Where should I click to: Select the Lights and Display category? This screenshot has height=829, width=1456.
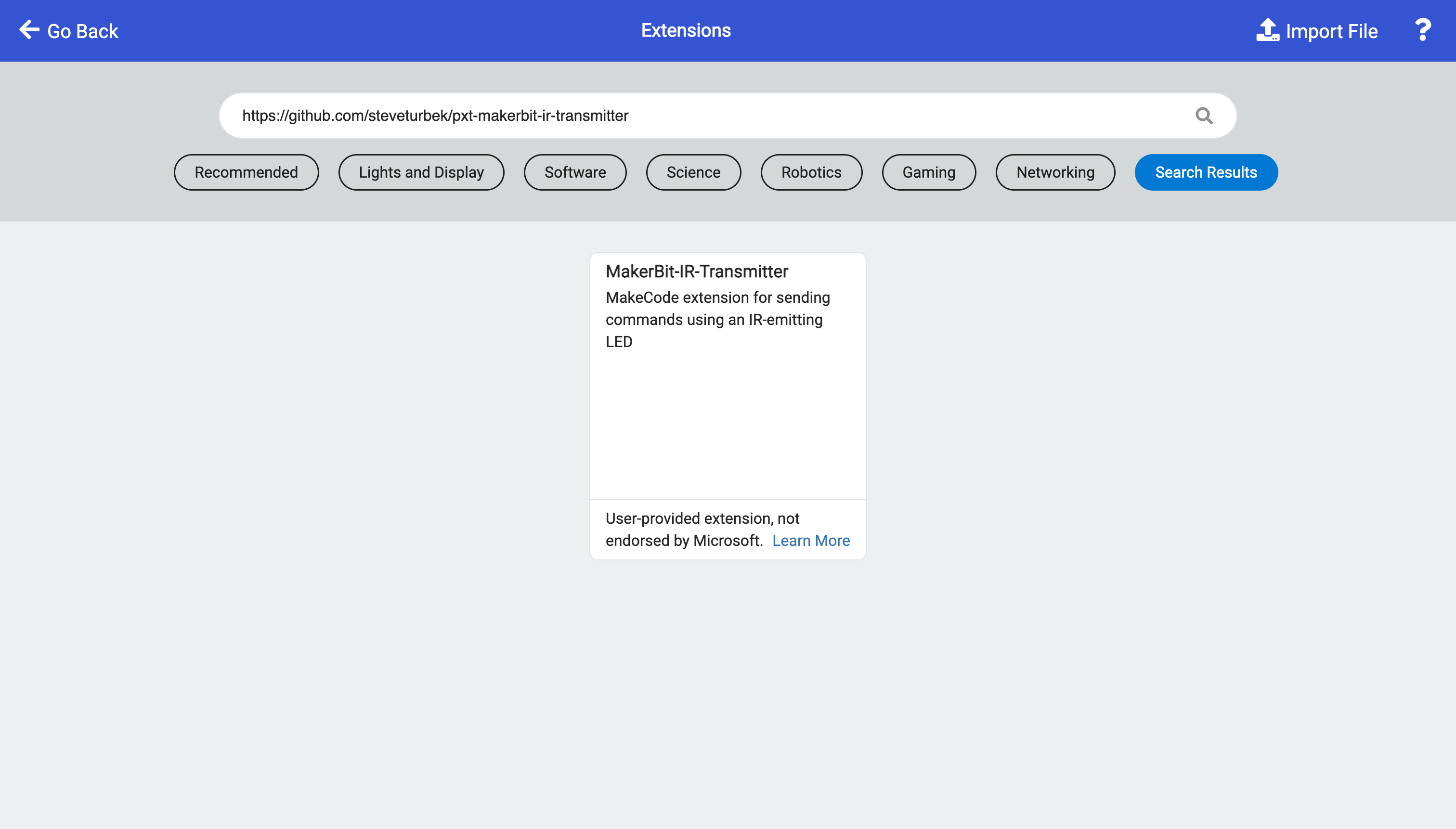click(421, 172)
